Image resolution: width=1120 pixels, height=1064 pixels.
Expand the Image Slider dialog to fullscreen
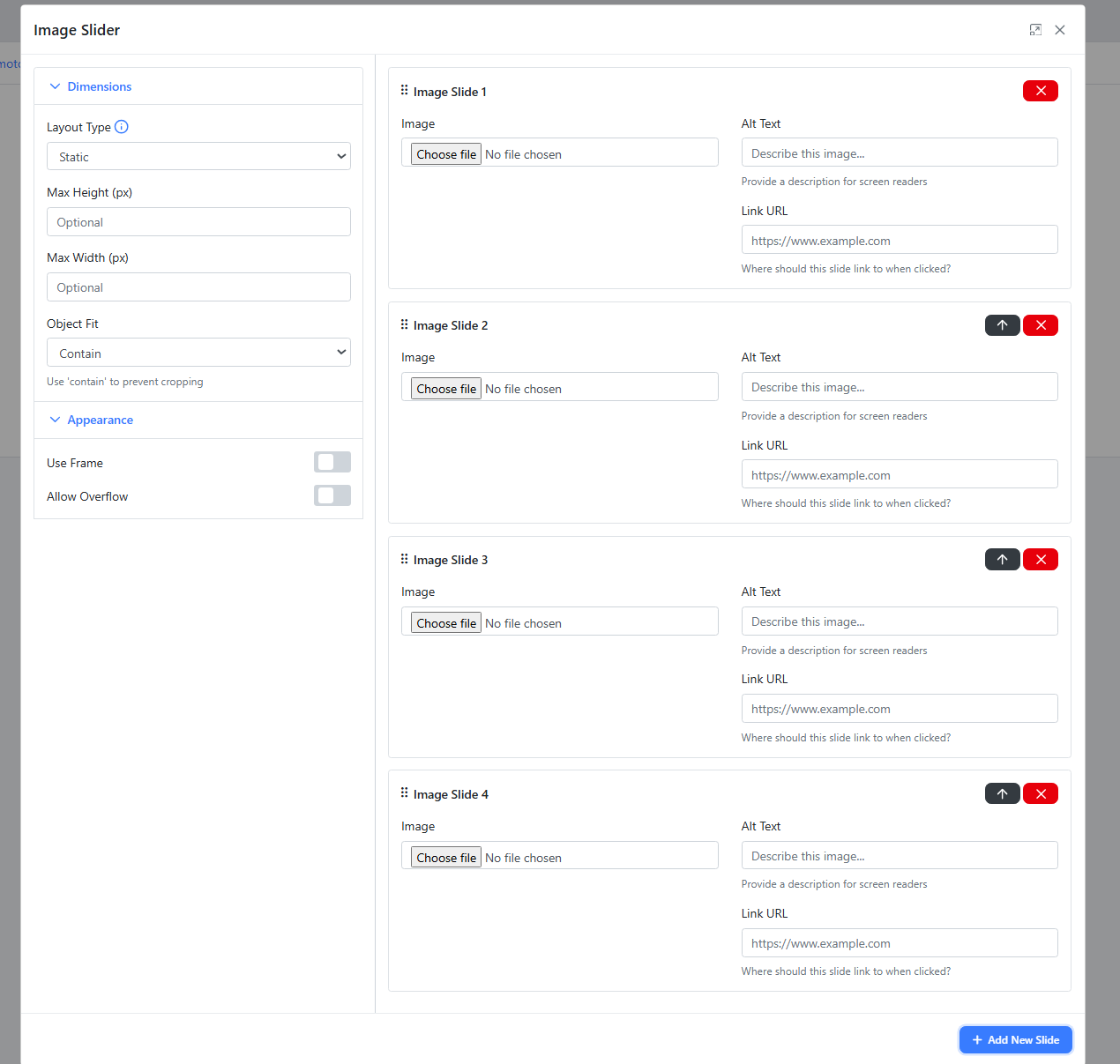[1035, 30]
